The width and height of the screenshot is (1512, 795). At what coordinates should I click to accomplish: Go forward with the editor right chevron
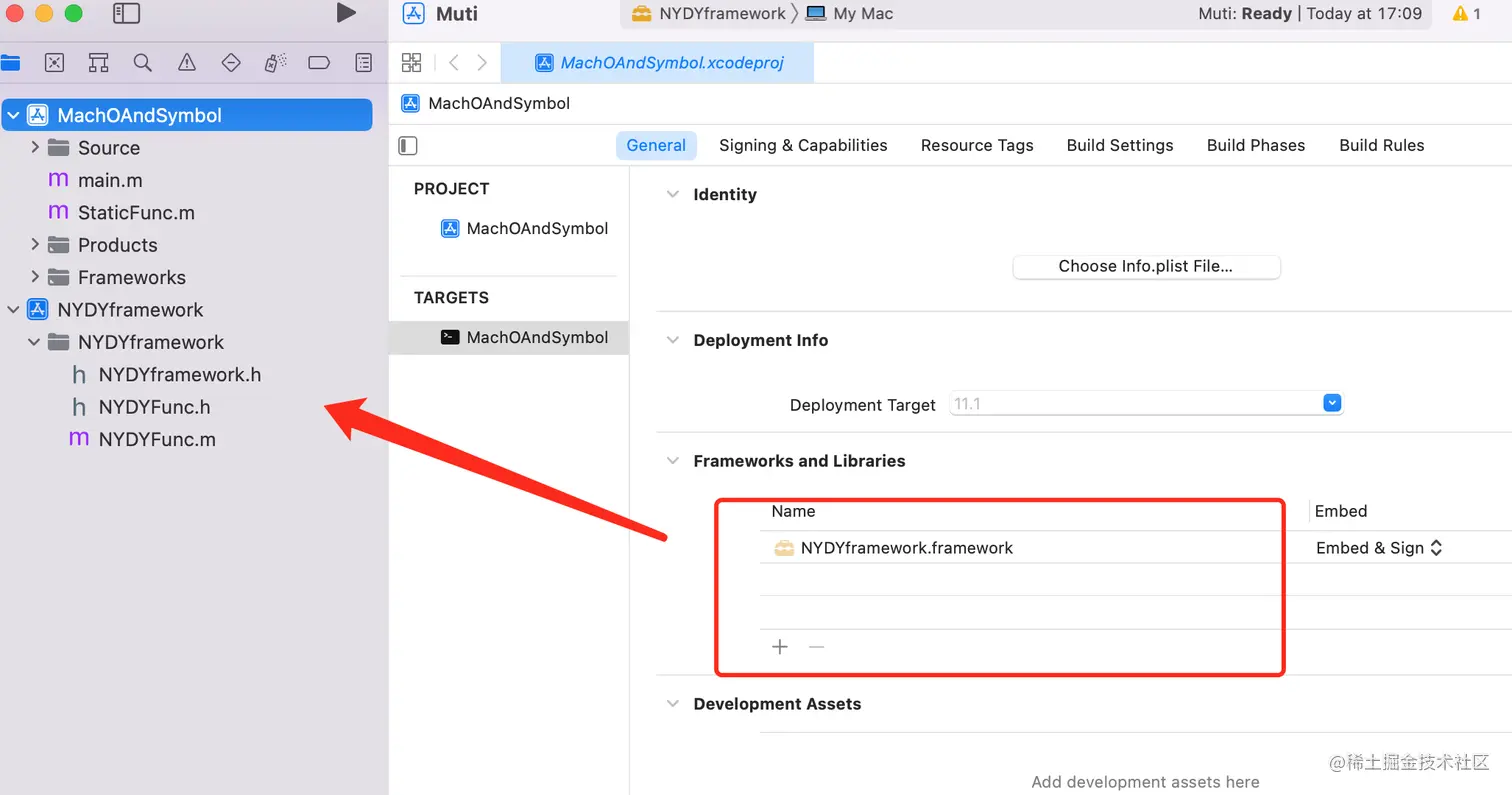(x=482, y=63)
